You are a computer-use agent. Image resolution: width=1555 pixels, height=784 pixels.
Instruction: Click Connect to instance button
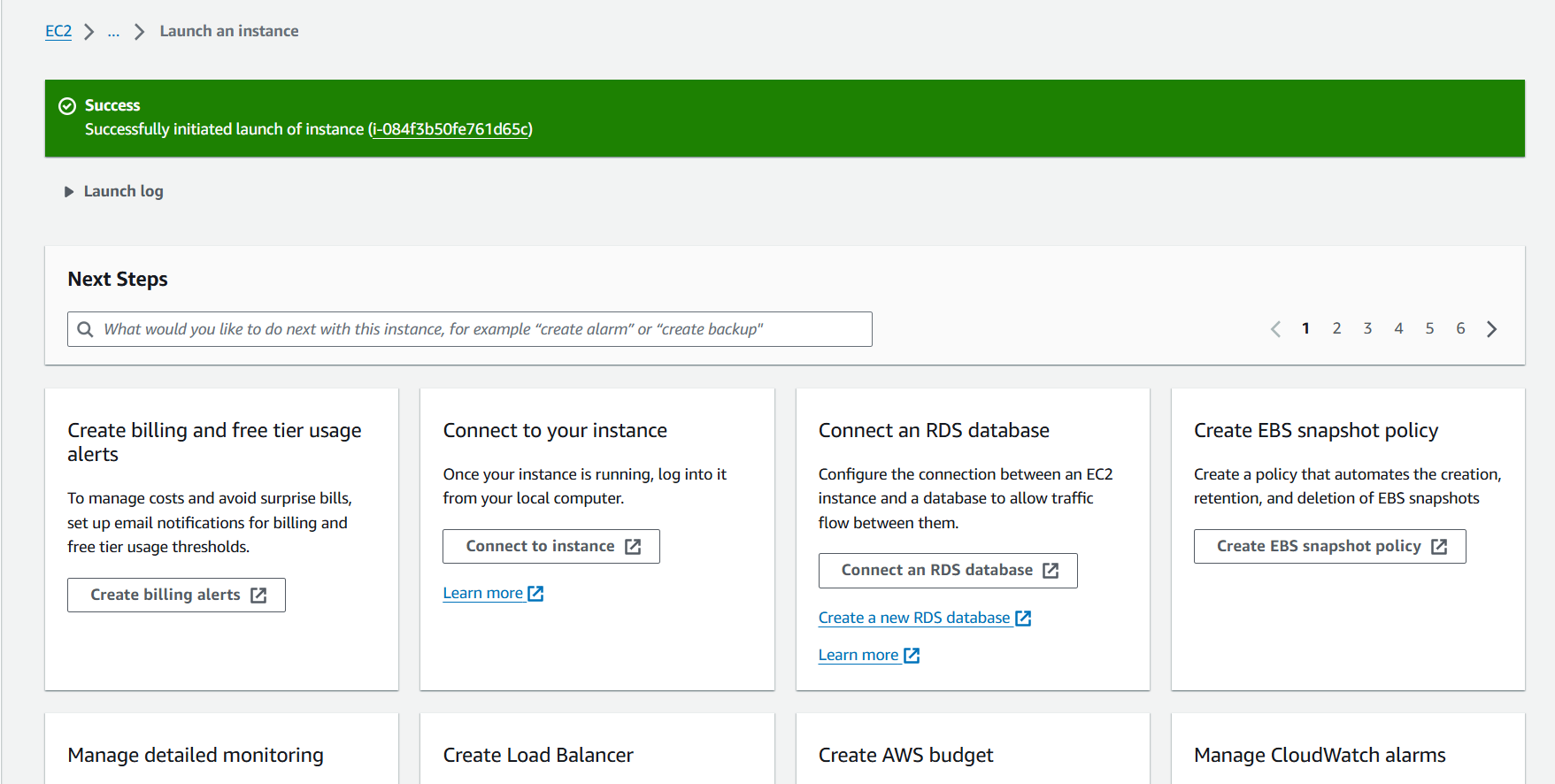pyautogui.click(x=551, y=546)
